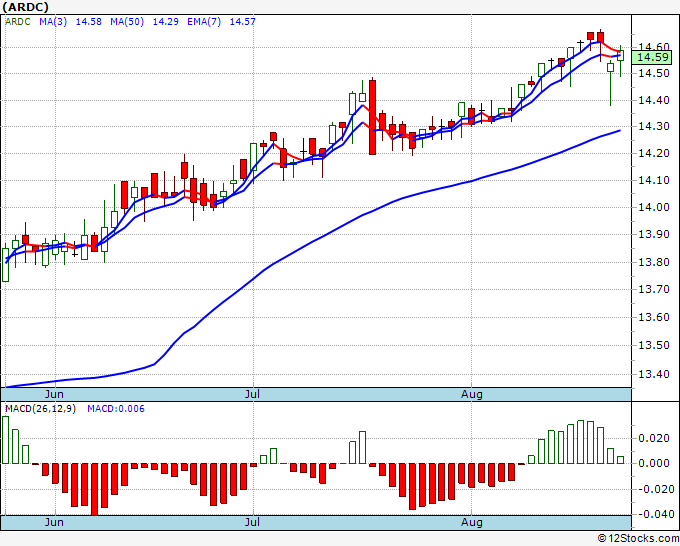680x546 pixels.
Task: Click the 14.20 price axis label
Action: pos(654,153)
